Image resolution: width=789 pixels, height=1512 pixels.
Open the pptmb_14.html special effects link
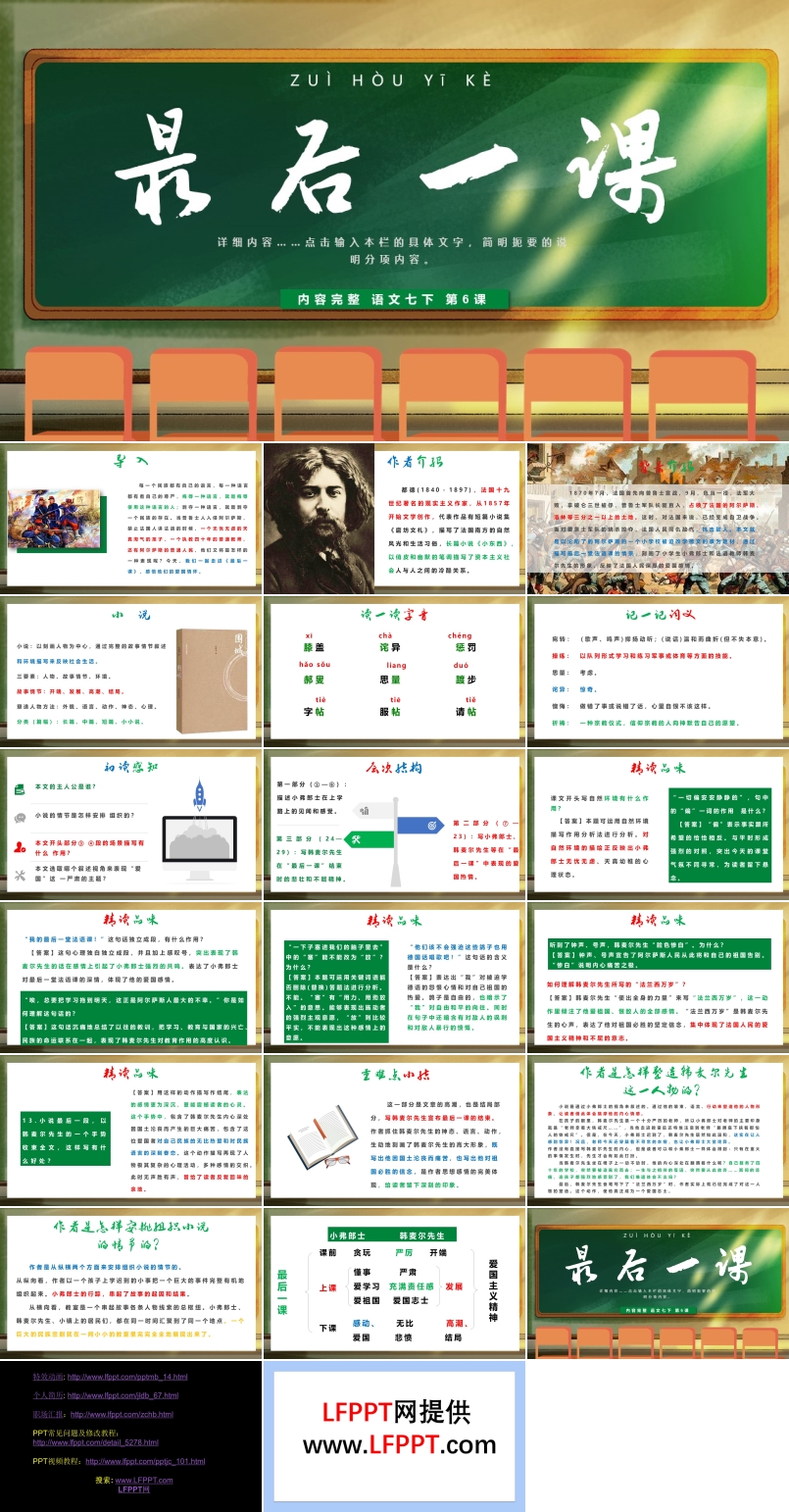pyautogui.click(x=126, y=1377)
